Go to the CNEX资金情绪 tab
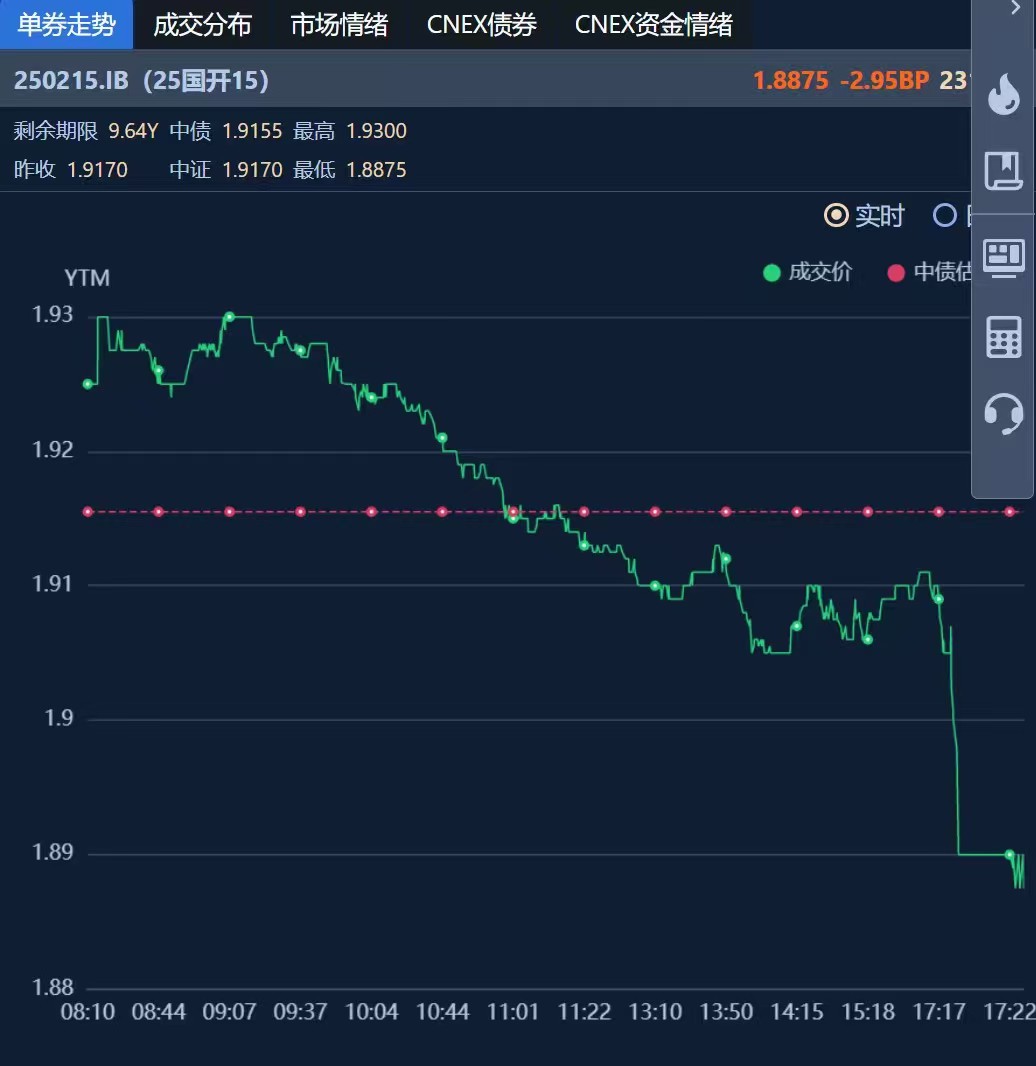The image size is (1036, 1066). tap(653, 25)
